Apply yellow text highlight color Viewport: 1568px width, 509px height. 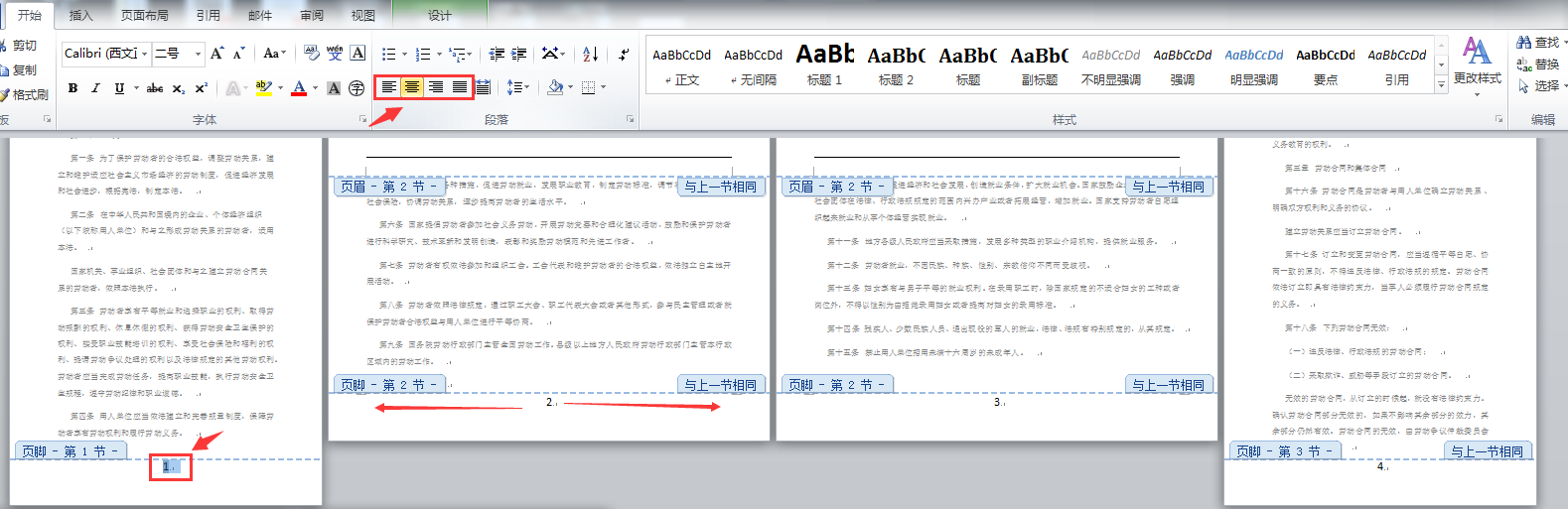pyautogui.click(x=262, y=88)
